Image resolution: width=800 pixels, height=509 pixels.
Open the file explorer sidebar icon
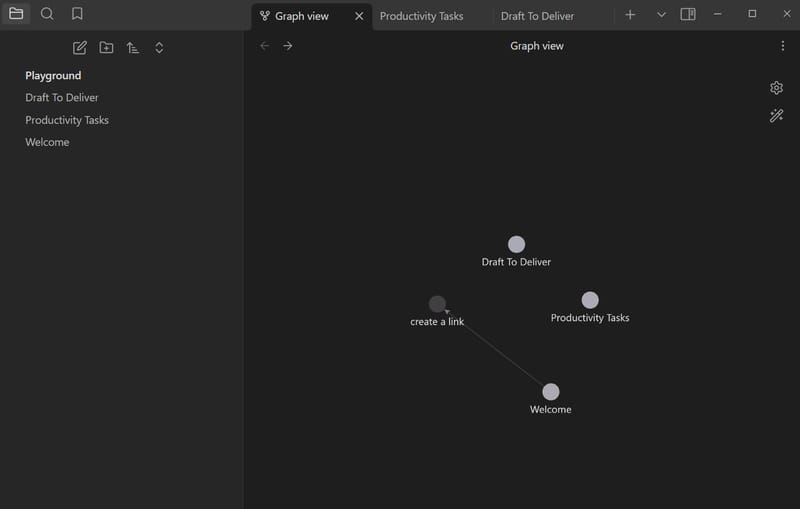(16, 14)
